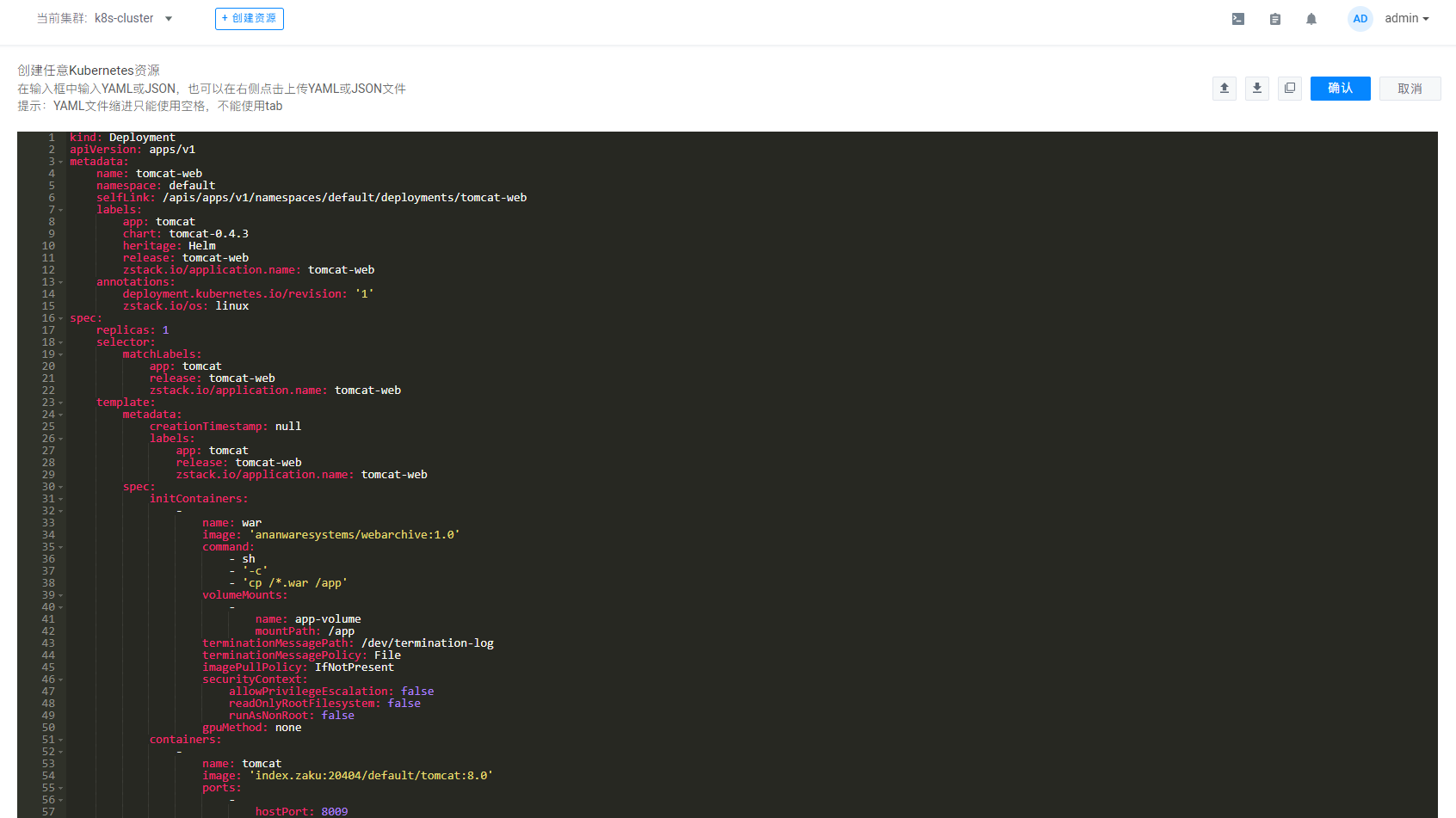1456x818 pixels.
Task: Place cursor on the kind: Deployment line
Action: (x=125, y=137)
